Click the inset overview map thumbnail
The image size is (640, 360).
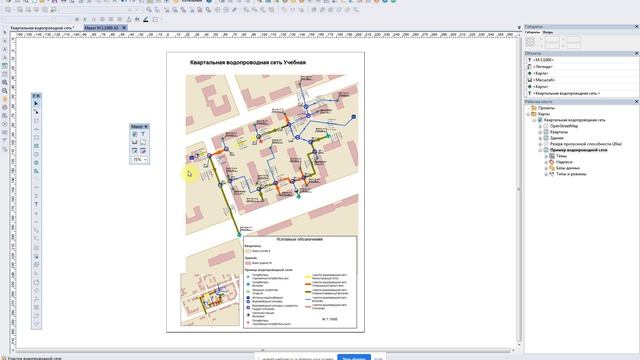coord(210,299)
